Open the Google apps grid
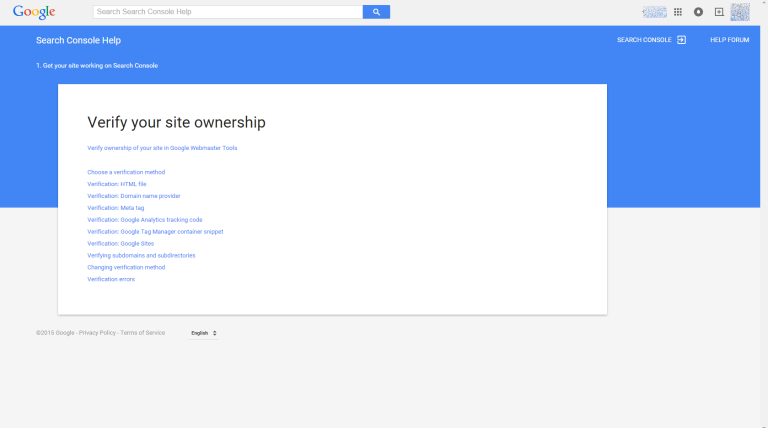This screenshot has width=768, height=428. (x=678, y=12)
